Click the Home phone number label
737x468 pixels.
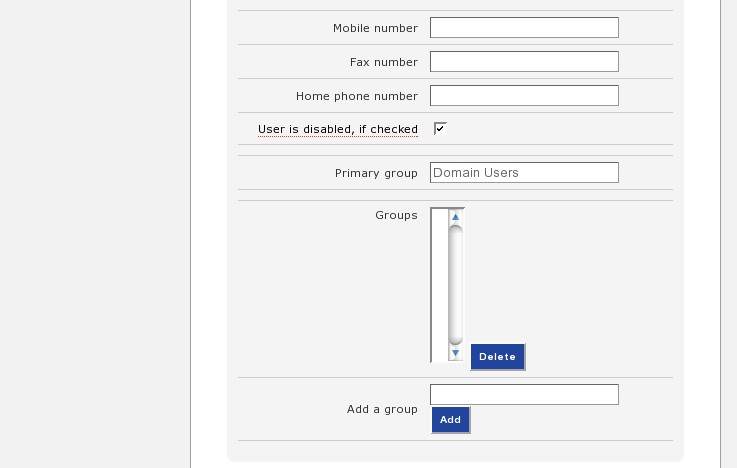pyautogui.click(x=357, y=96)
